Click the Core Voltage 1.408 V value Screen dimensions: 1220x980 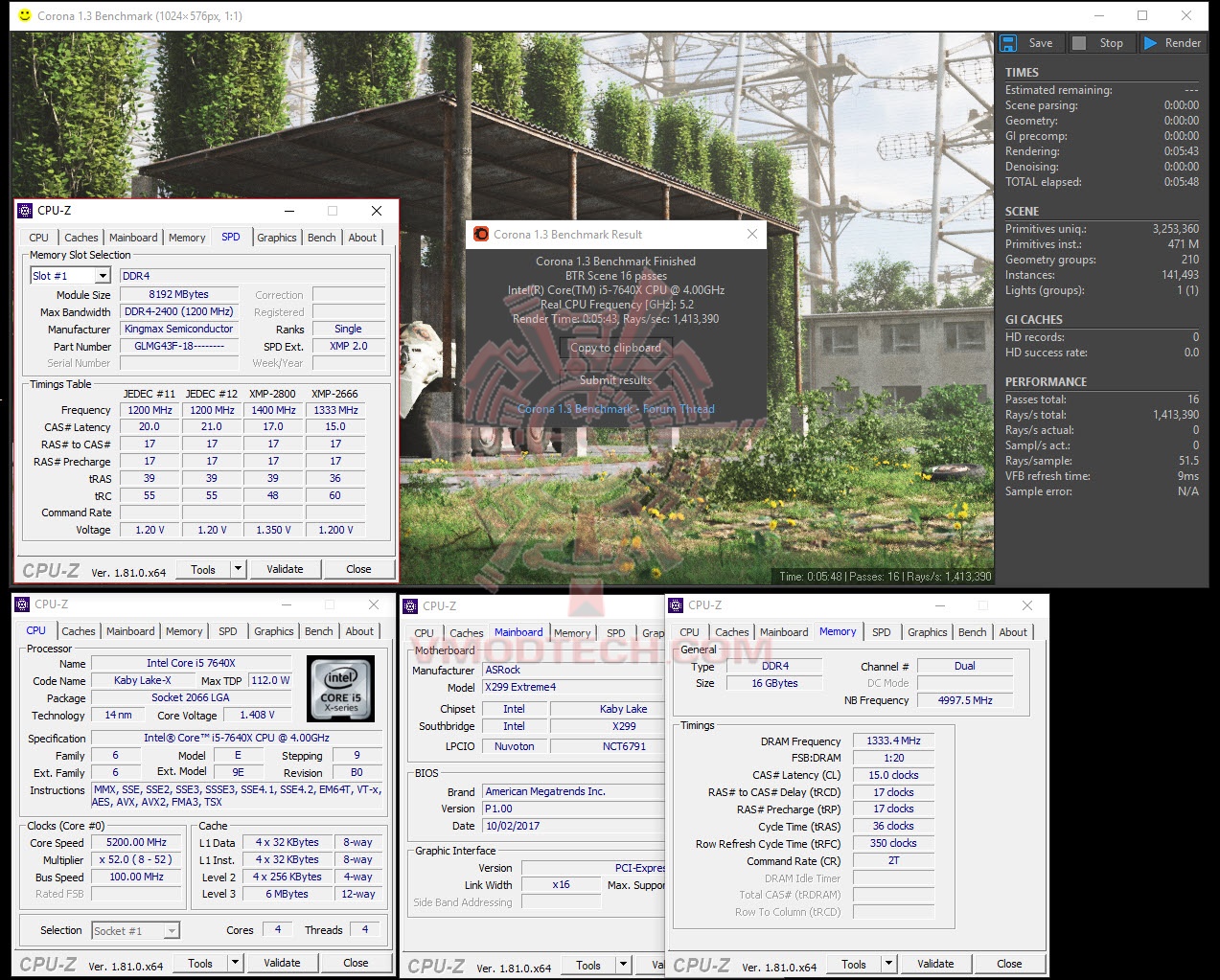point(257,716)
